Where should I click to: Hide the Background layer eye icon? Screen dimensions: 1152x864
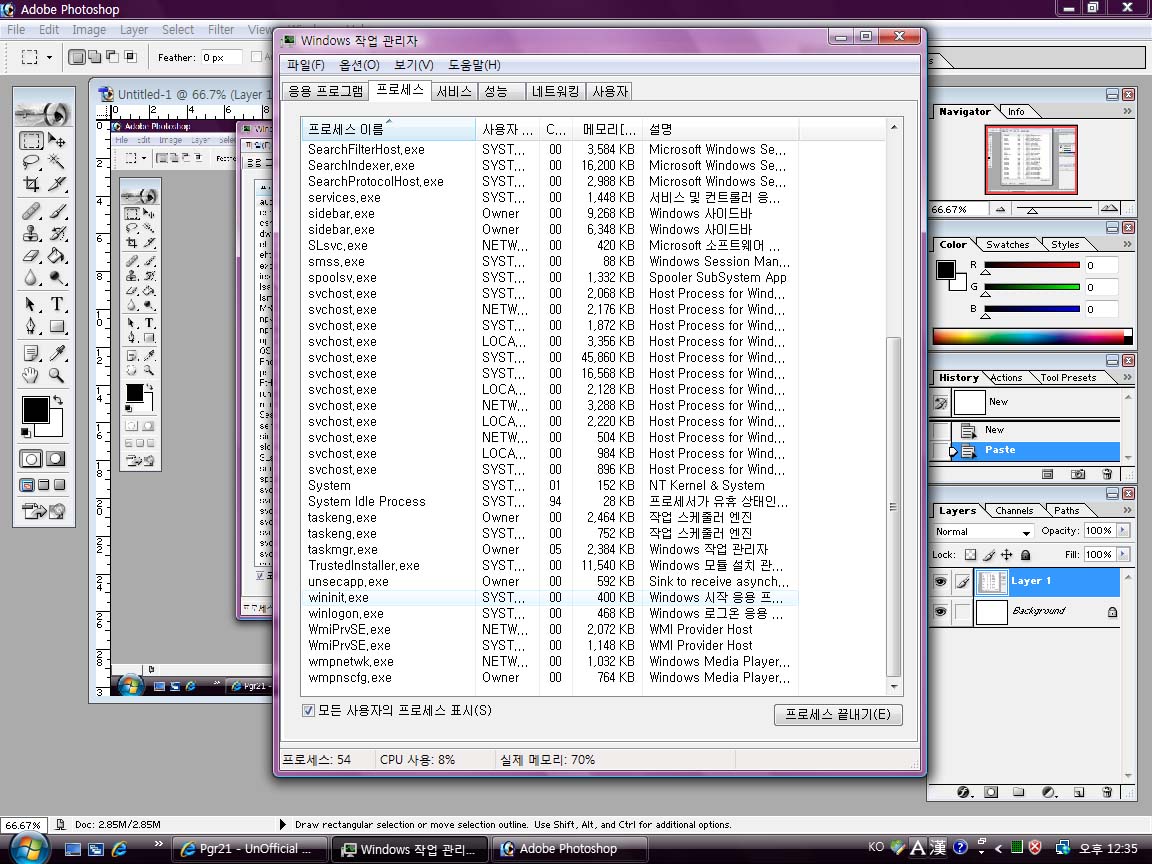(940, 611)
